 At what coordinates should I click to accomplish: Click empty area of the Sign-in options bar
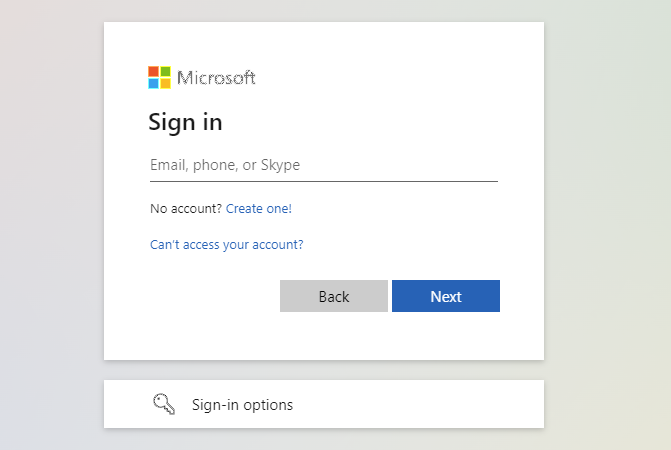pos(419,404)
